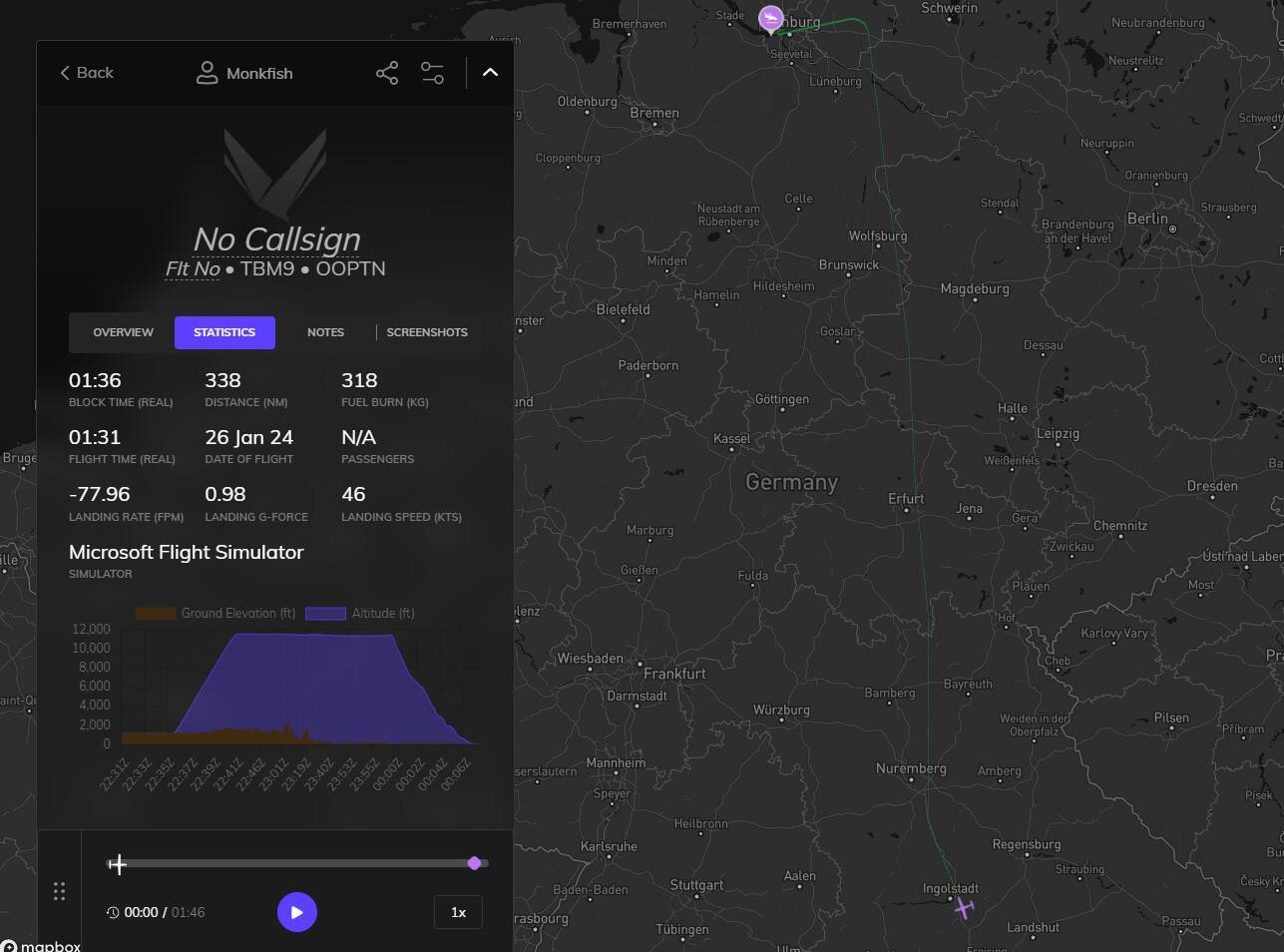Change the 1x playback speed
The height and width of the screenshot is (952, 1284).
coord(458,912)
